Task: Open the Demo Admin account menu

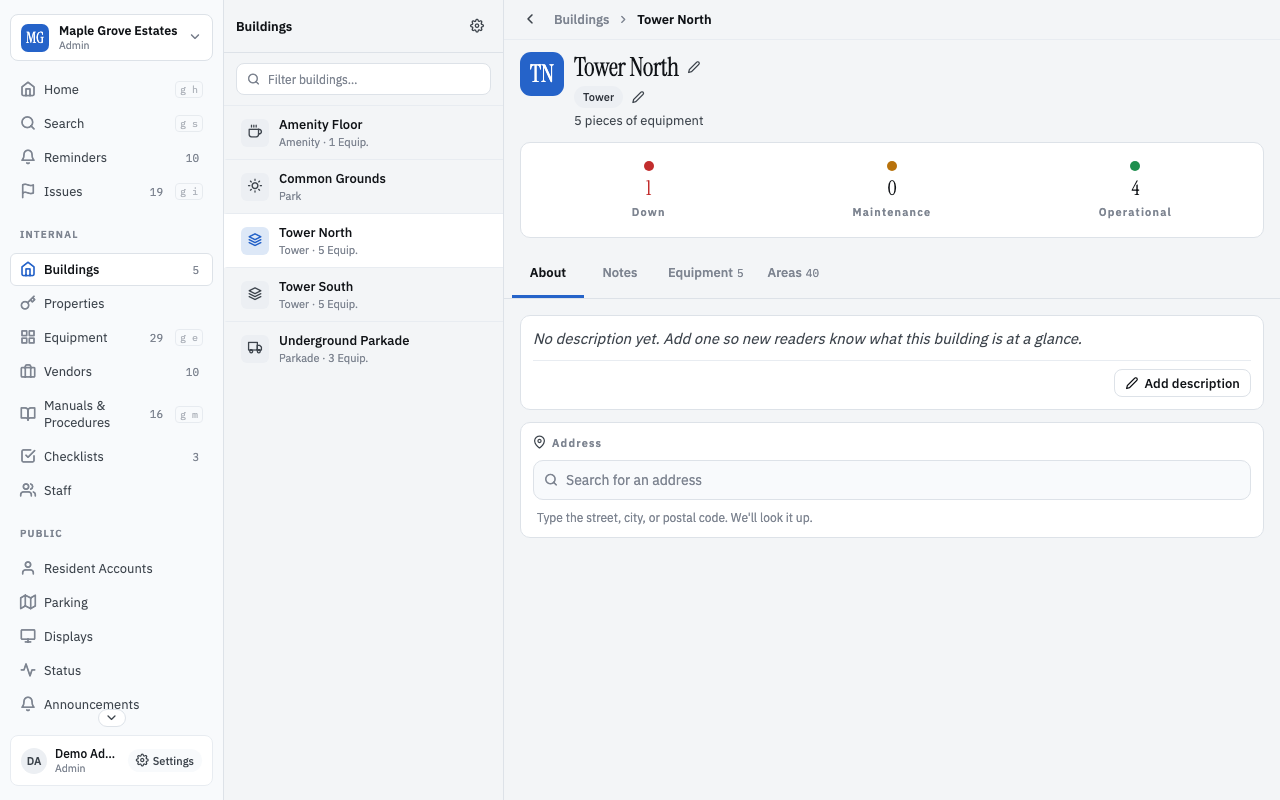Action: (x=69, y=761)
